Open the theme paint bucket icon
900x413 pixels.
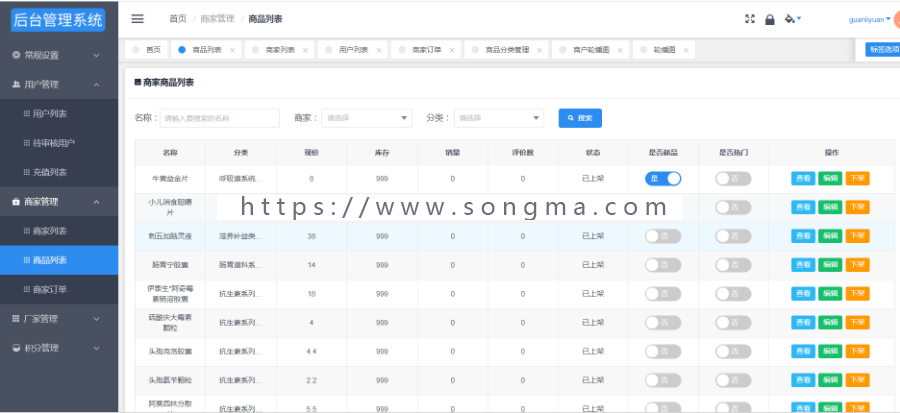[791, 19]
